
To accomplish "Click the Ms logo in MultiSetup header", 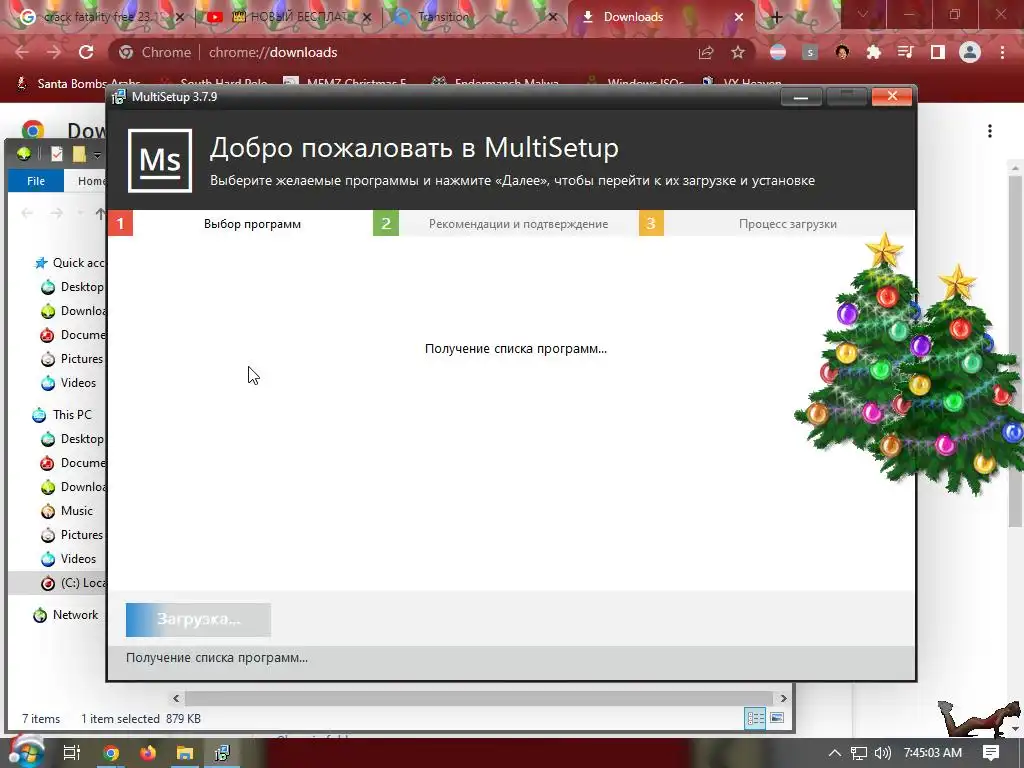I will click(160, 161).
